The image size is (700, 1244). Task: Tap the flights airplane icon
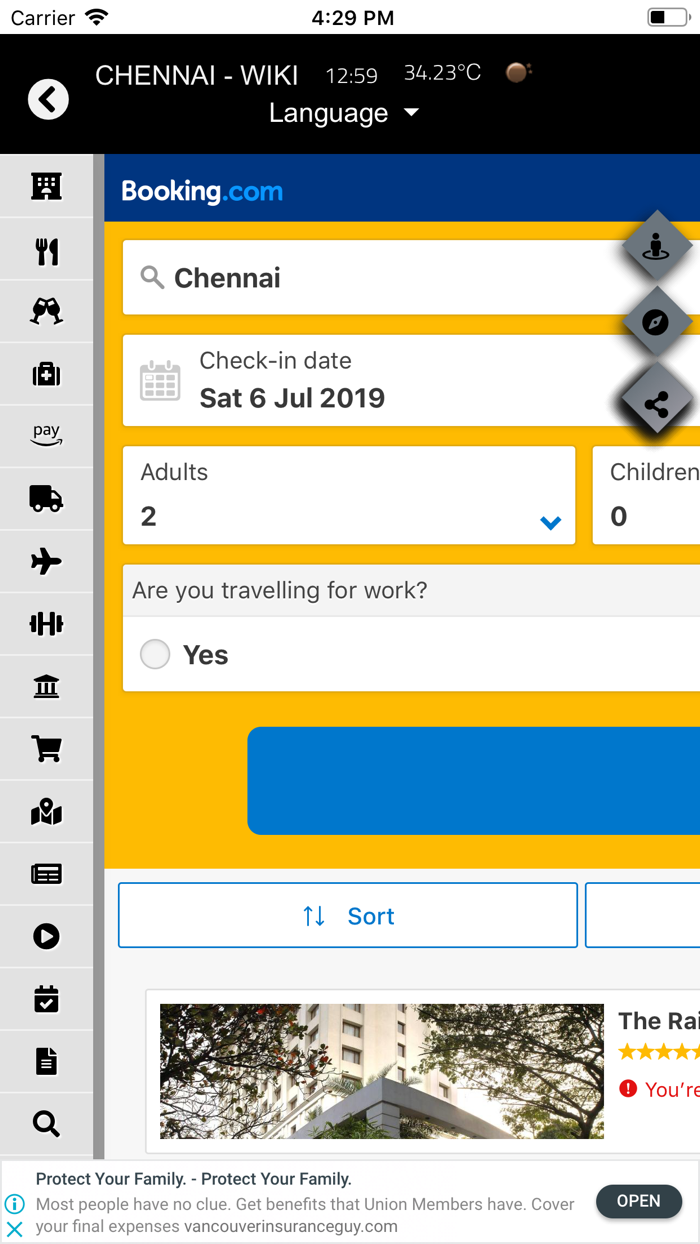(46, 560)
